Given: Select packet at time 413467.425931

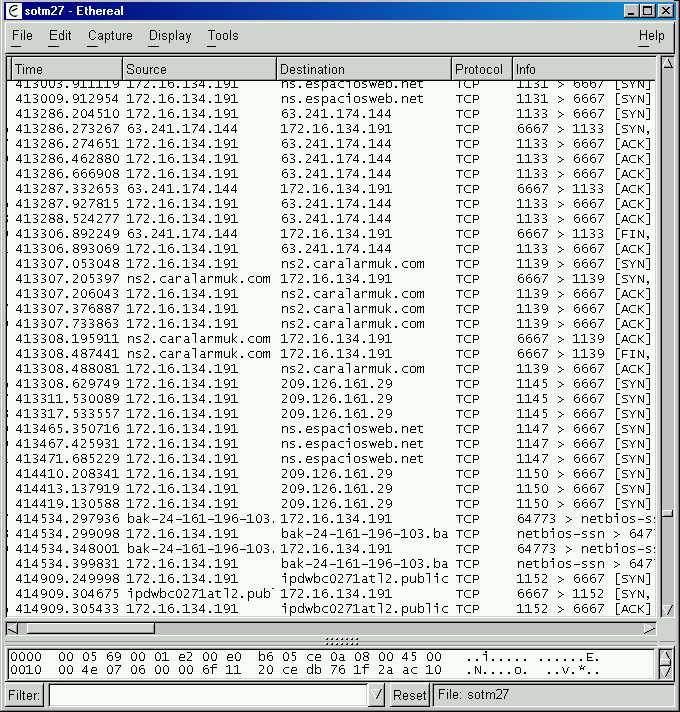Looking at the screenshot, I should tap(331, 443).
